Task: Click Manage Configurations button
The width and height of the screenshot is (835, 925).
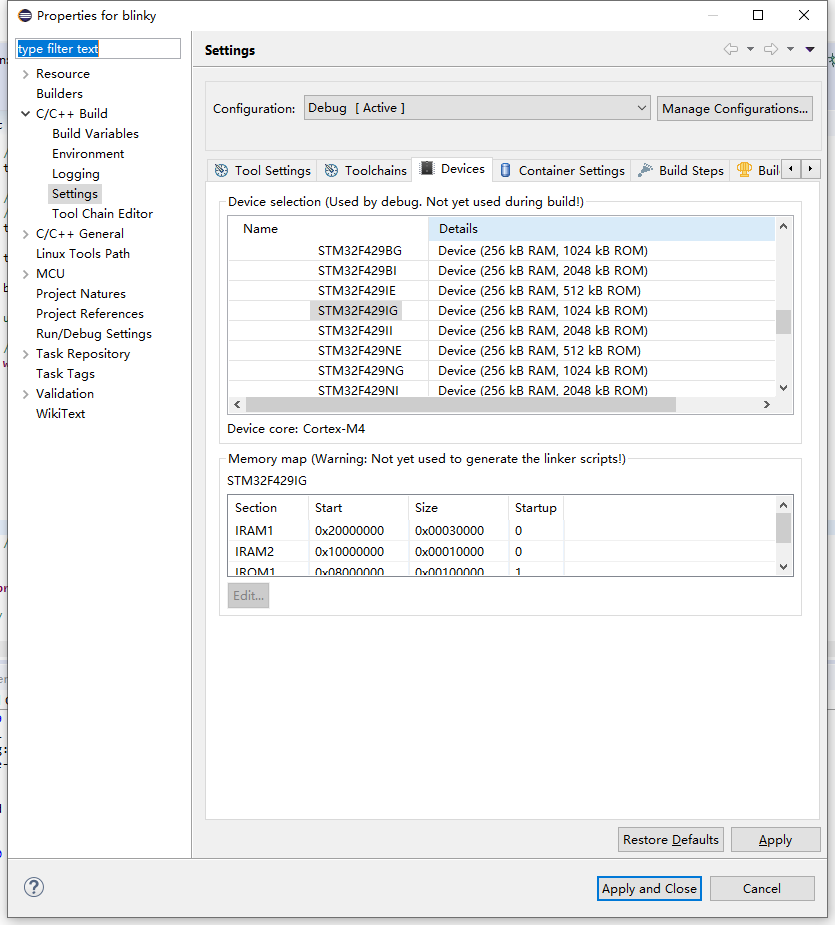Action: click(735, 109)
